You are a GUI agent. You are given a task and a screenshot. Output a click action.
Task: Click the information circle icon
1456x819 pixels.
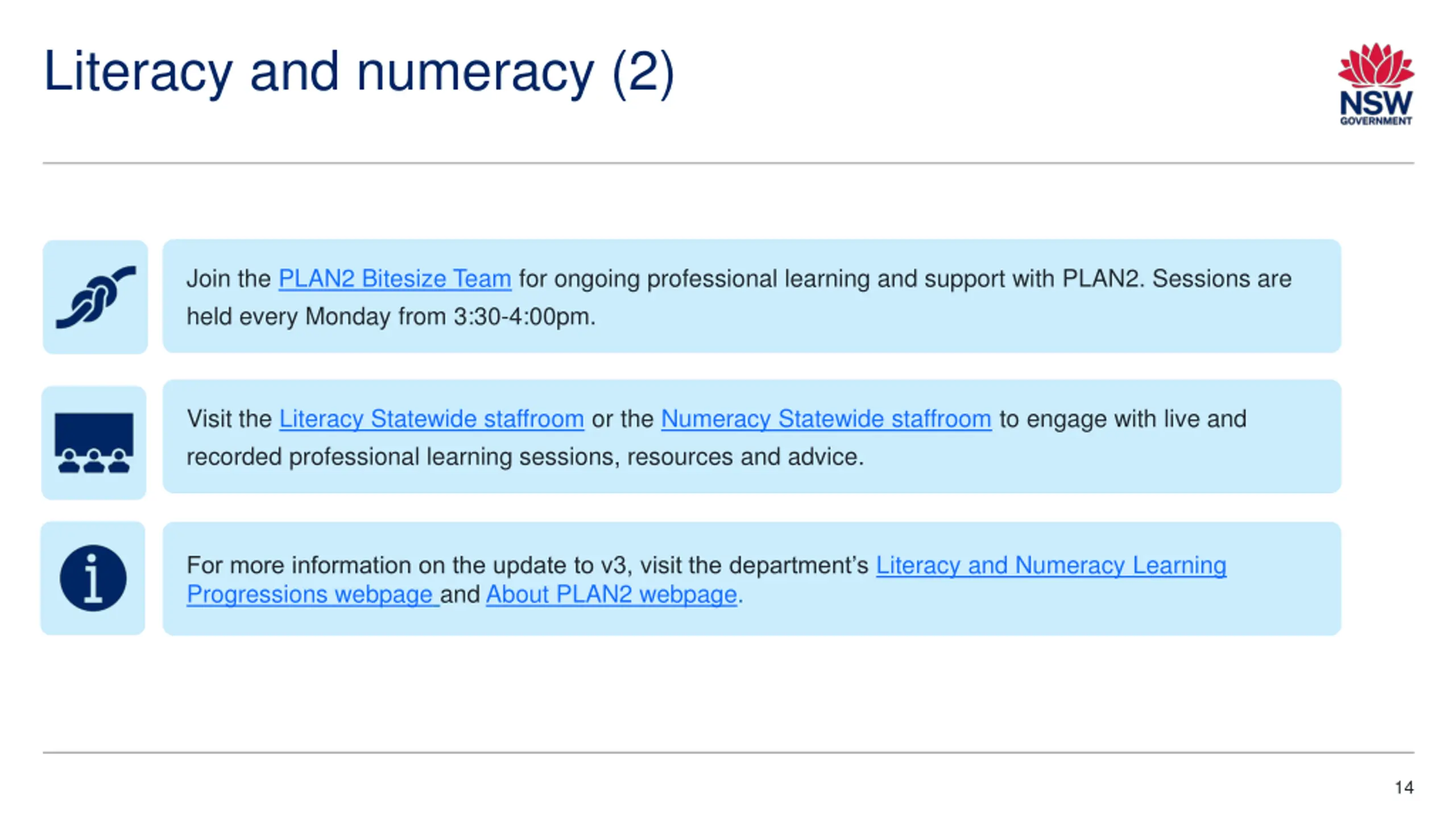pos(93,578)
